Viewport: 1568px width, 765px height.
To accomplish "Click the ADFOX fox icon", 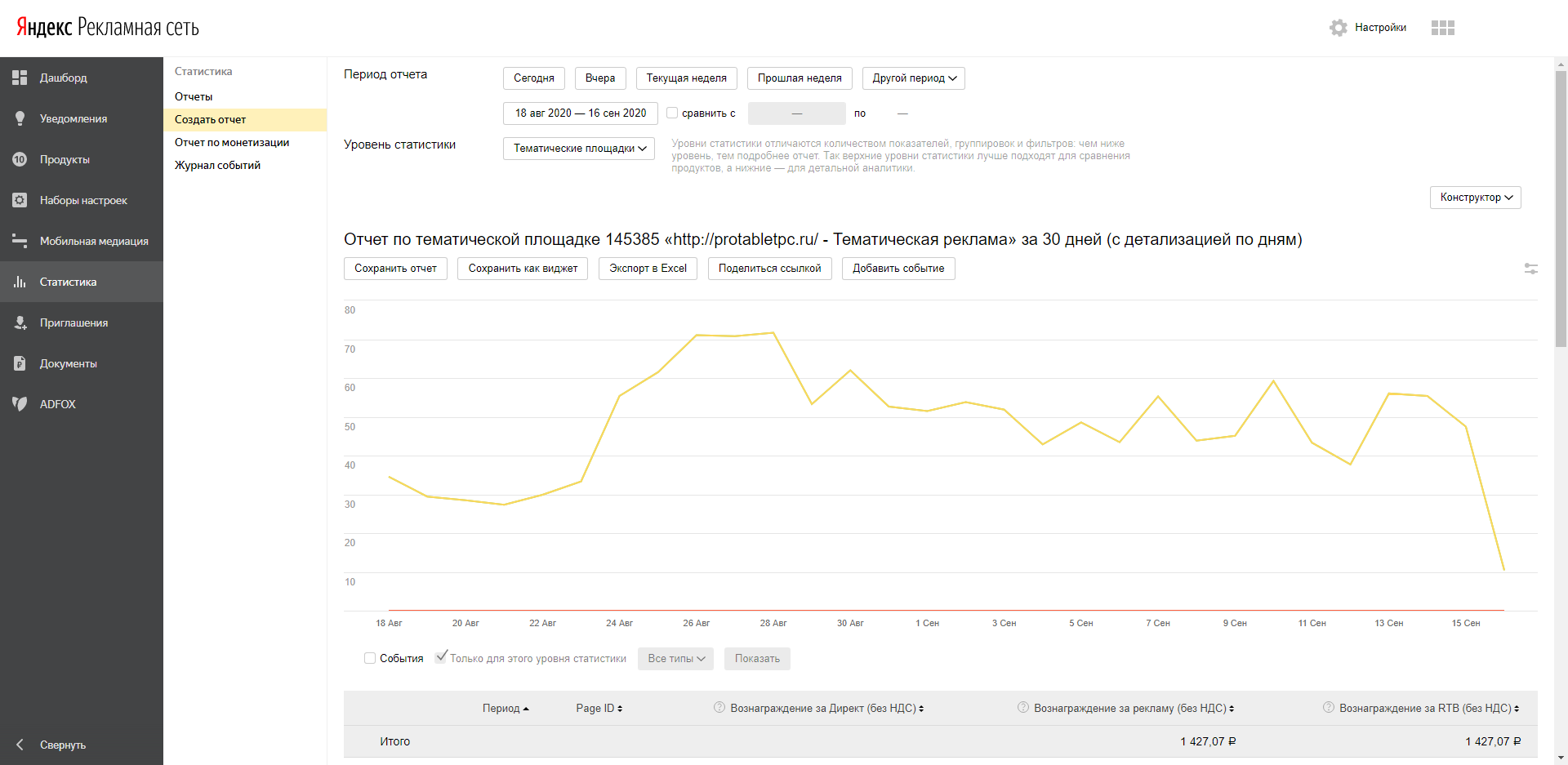I will [x=20, y=404].
